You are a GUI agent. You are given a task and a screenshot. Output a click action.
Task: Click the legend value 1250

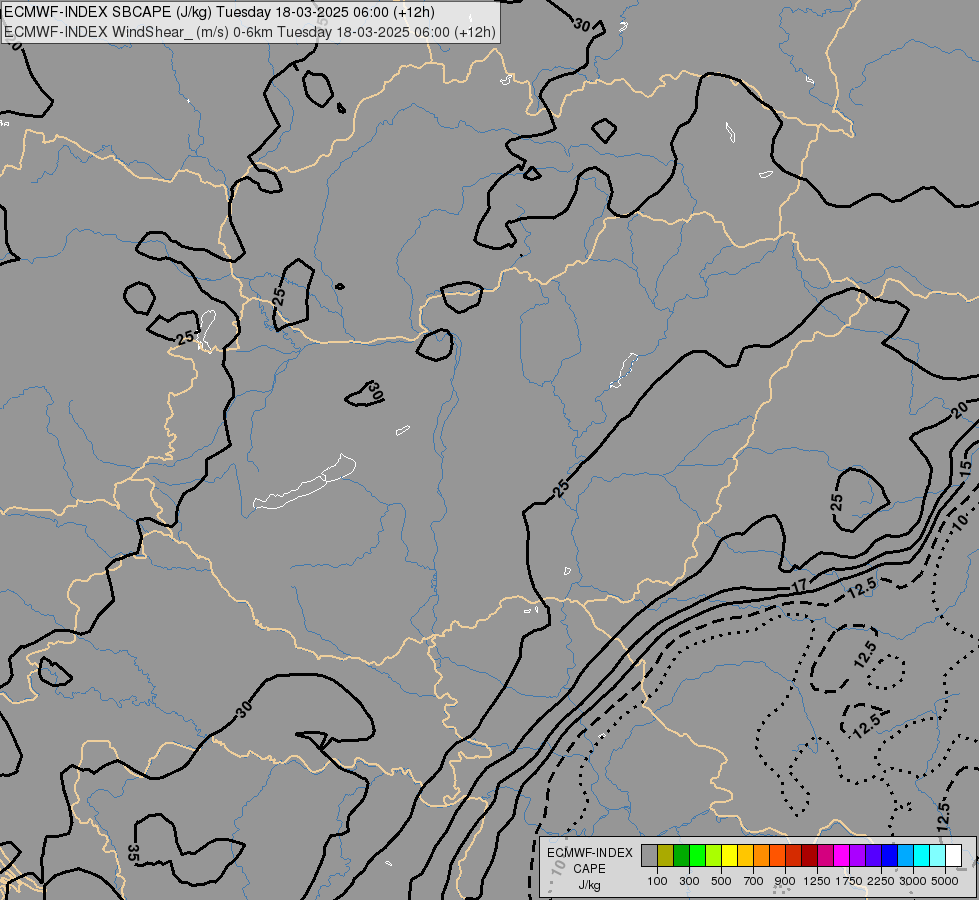click(x=817, y=881)
